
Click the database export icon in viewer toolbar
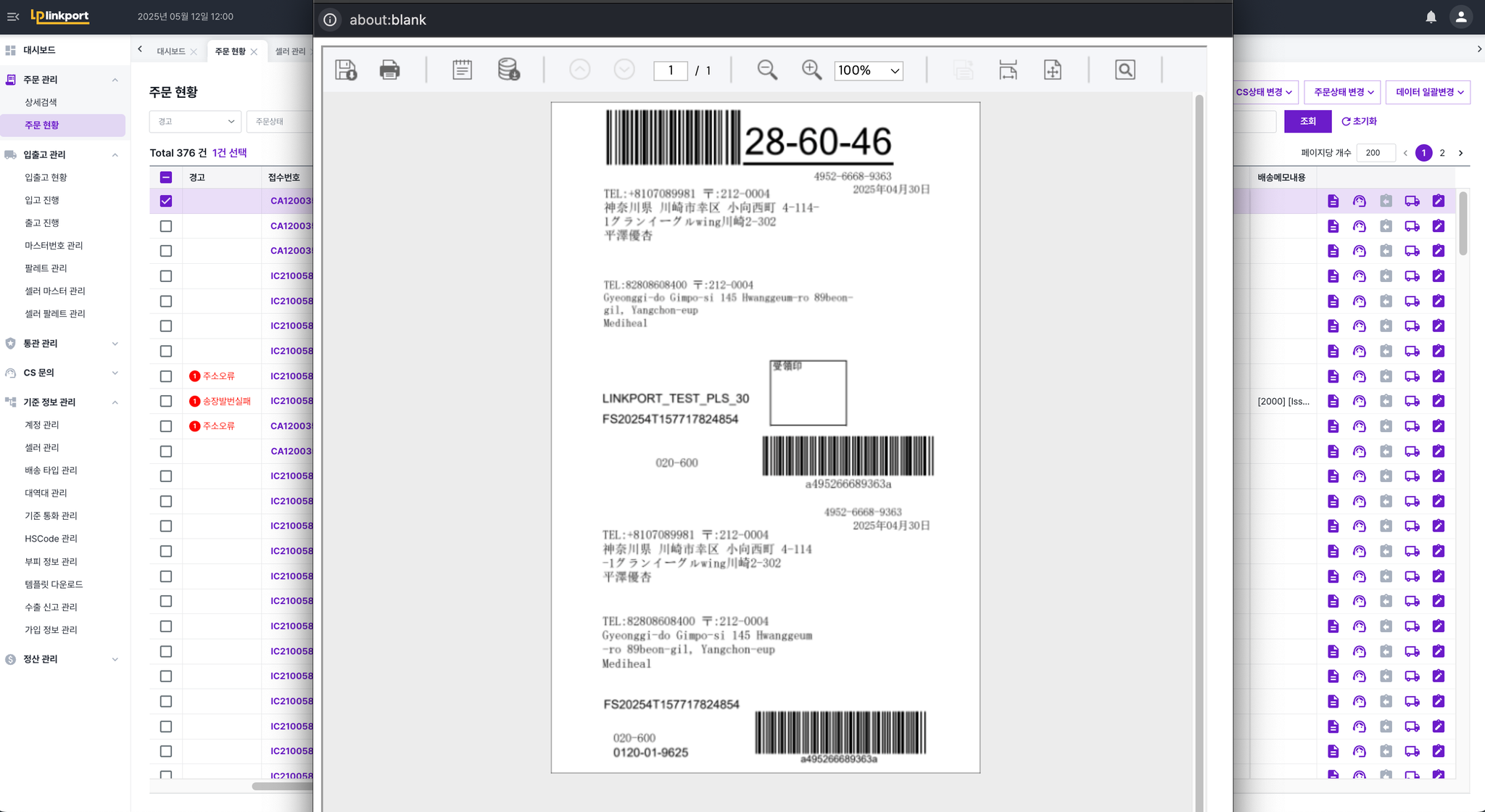pyautogui.click(x=508, y=70)
